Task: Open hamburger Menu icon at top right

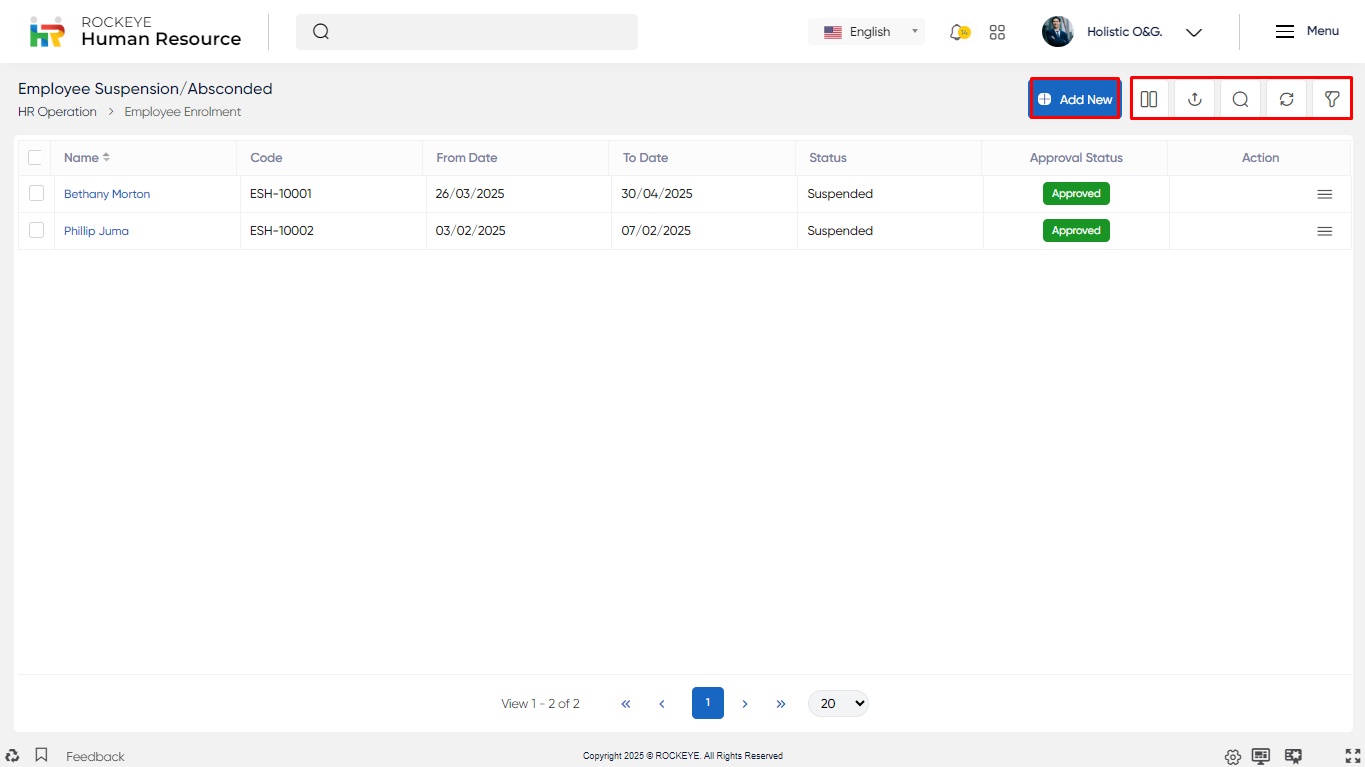Action: [1285, 31]
